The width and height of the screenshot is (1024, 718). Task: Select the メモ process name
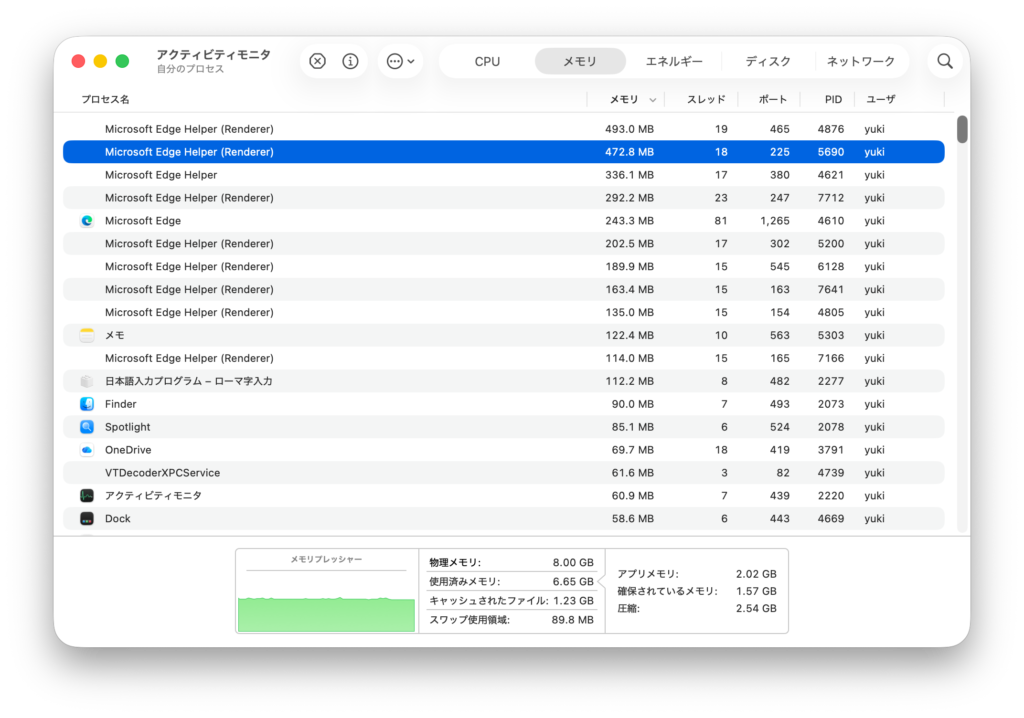point(115,335)
